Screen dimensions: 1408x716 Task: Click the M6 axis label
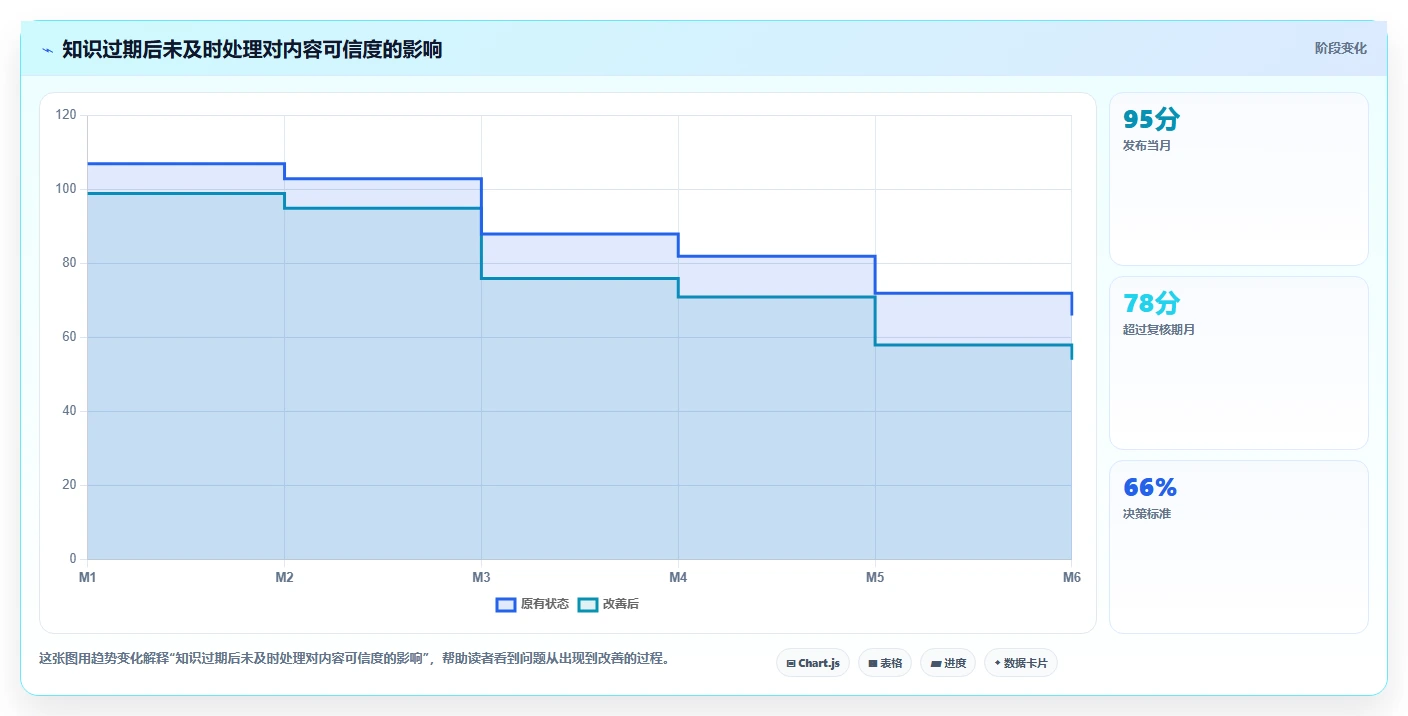(x=1071, y=577)
